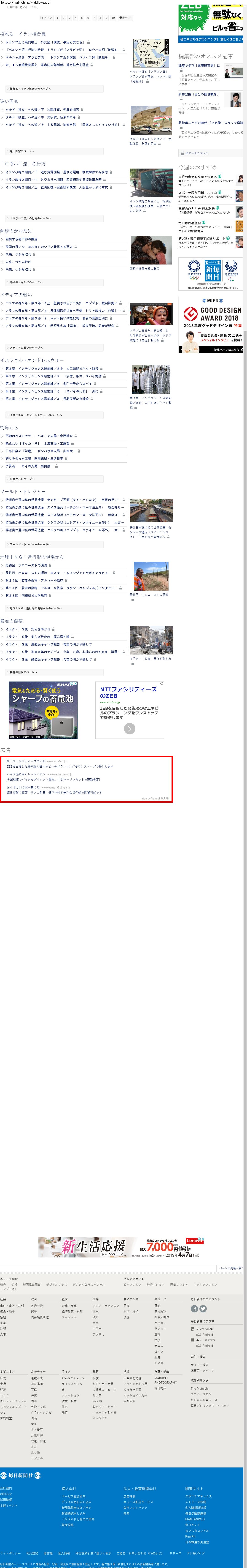Open footer link デジタル毎日スペシャル
This screenshot has width=247, height=1568.
89,1285
